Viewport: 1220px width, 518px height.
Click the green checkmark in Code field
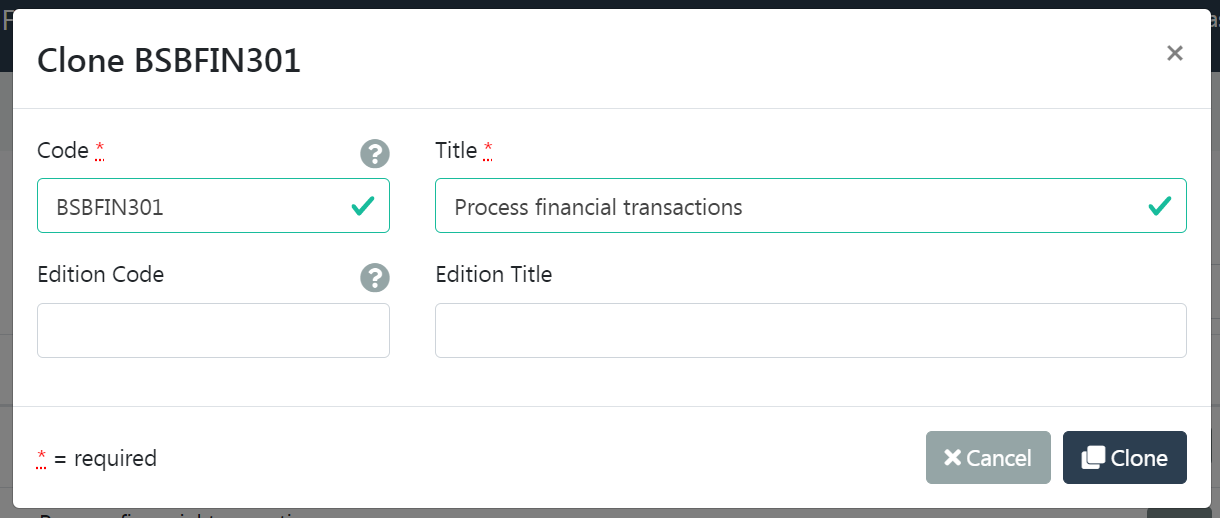point(363,206)
